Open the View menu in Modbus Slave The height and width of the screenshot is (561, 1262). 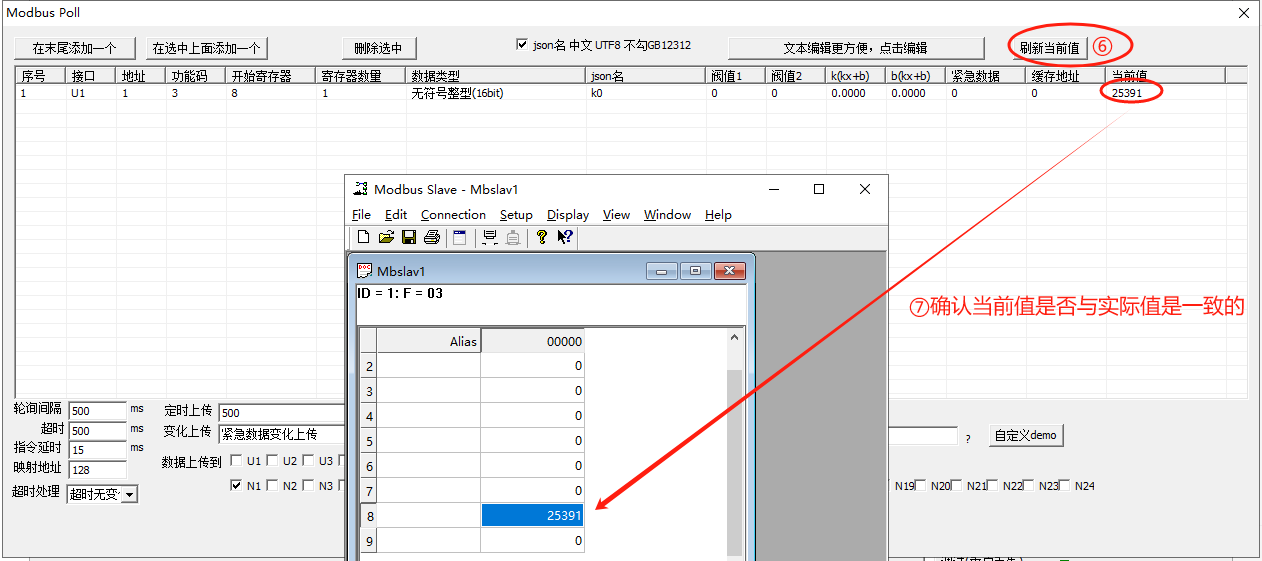tap(616, 215)
